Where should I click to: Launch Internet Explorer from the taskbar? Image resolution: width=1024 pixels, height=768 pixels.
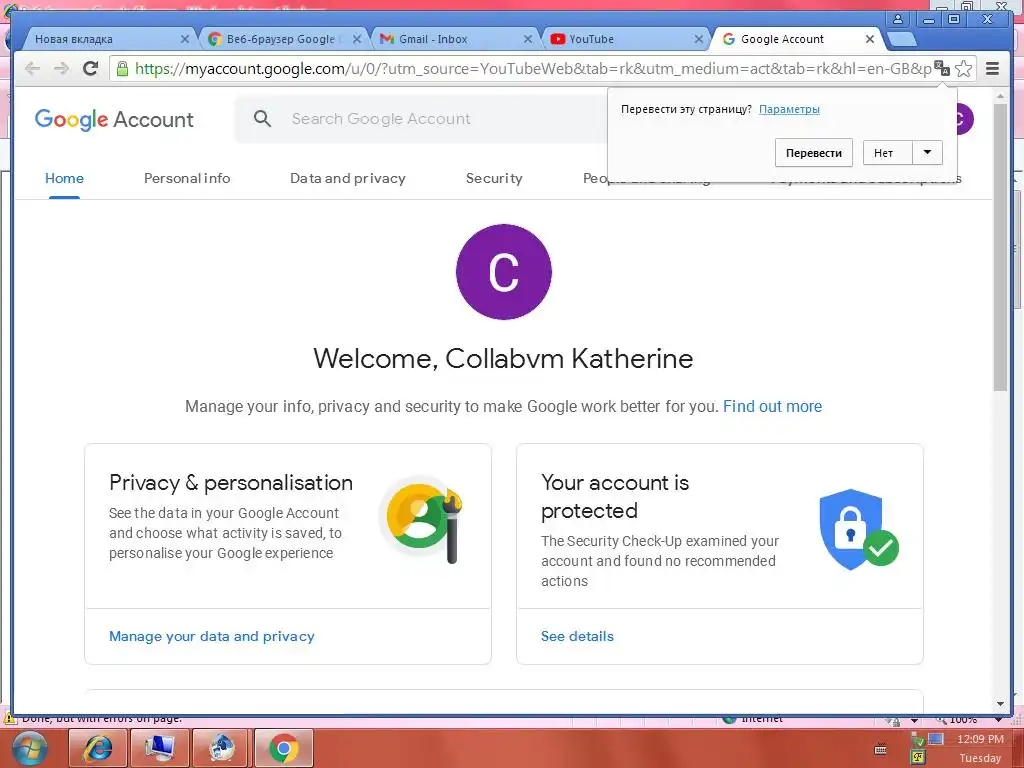[x=97, y=748]
